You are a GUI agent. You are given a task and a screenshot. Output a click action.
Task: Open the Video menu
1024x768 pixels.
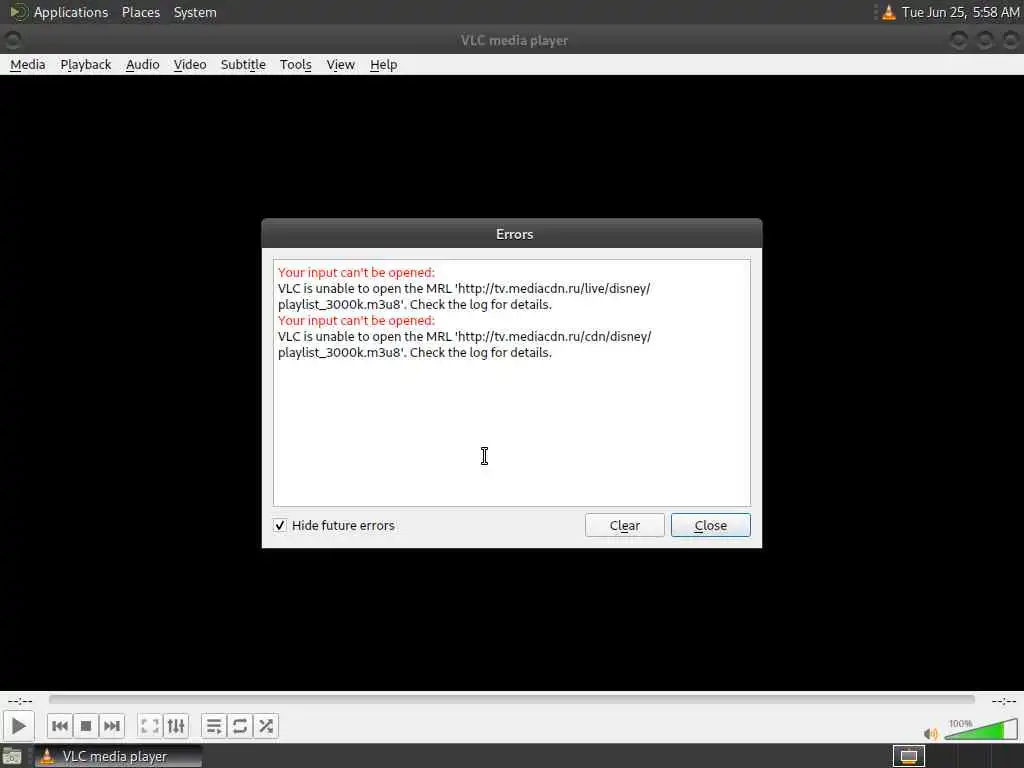tap(189, 65)
